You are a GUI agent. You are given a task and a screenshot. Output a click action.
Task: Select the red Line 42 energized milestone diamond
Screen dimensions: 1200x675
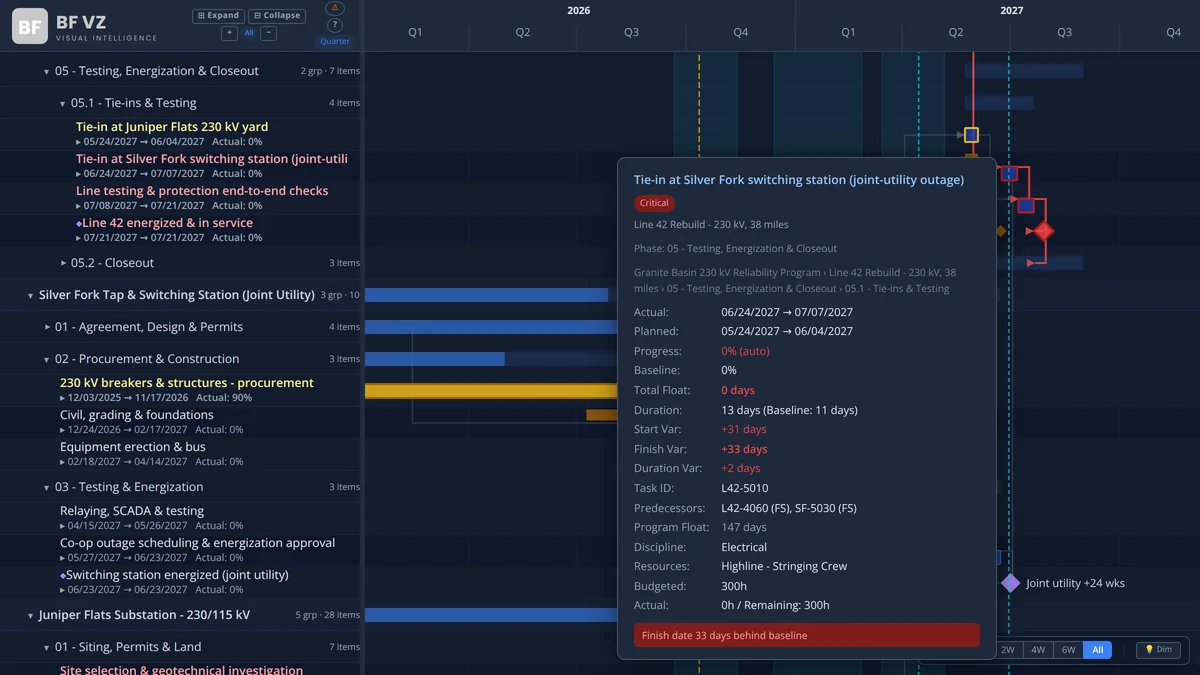click(1043, 231)
